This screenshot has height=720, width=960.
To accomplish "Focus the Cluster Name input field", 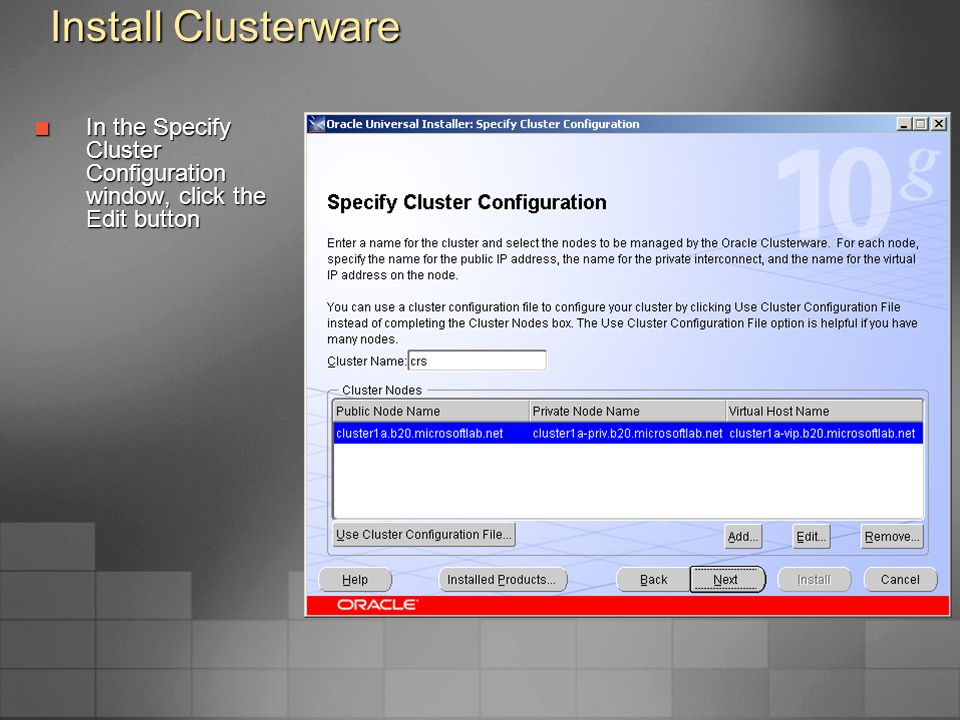I will 477,361.
